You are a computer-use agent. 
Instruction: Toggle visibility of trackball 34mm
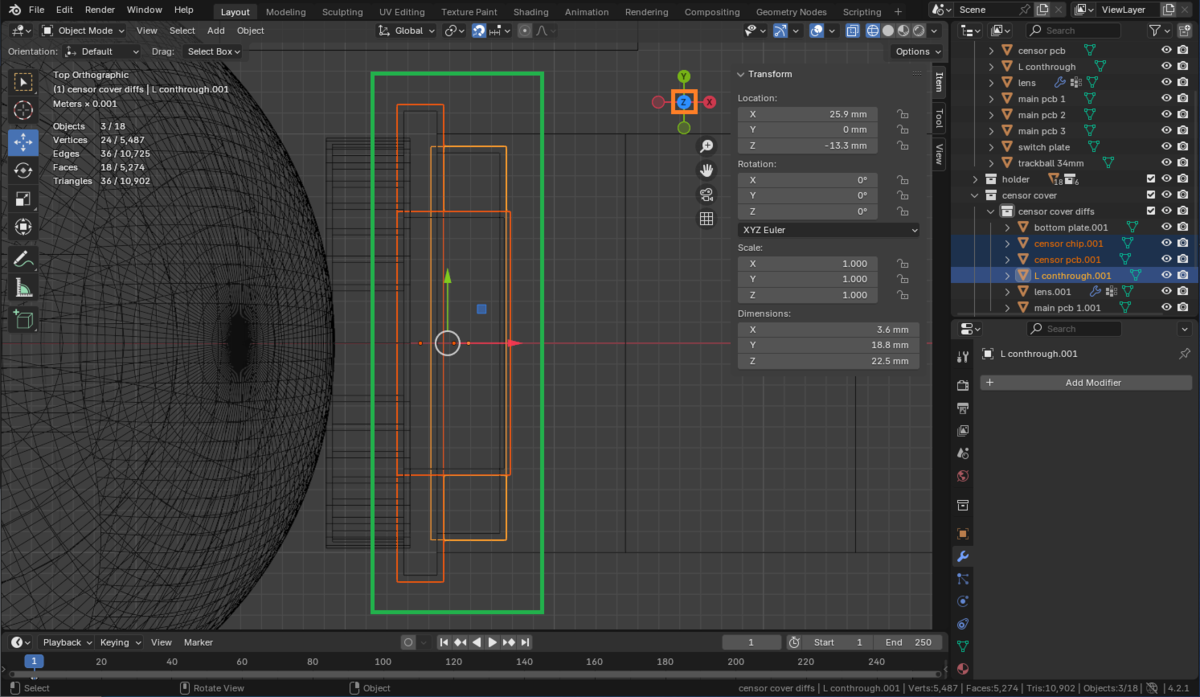1166,163
